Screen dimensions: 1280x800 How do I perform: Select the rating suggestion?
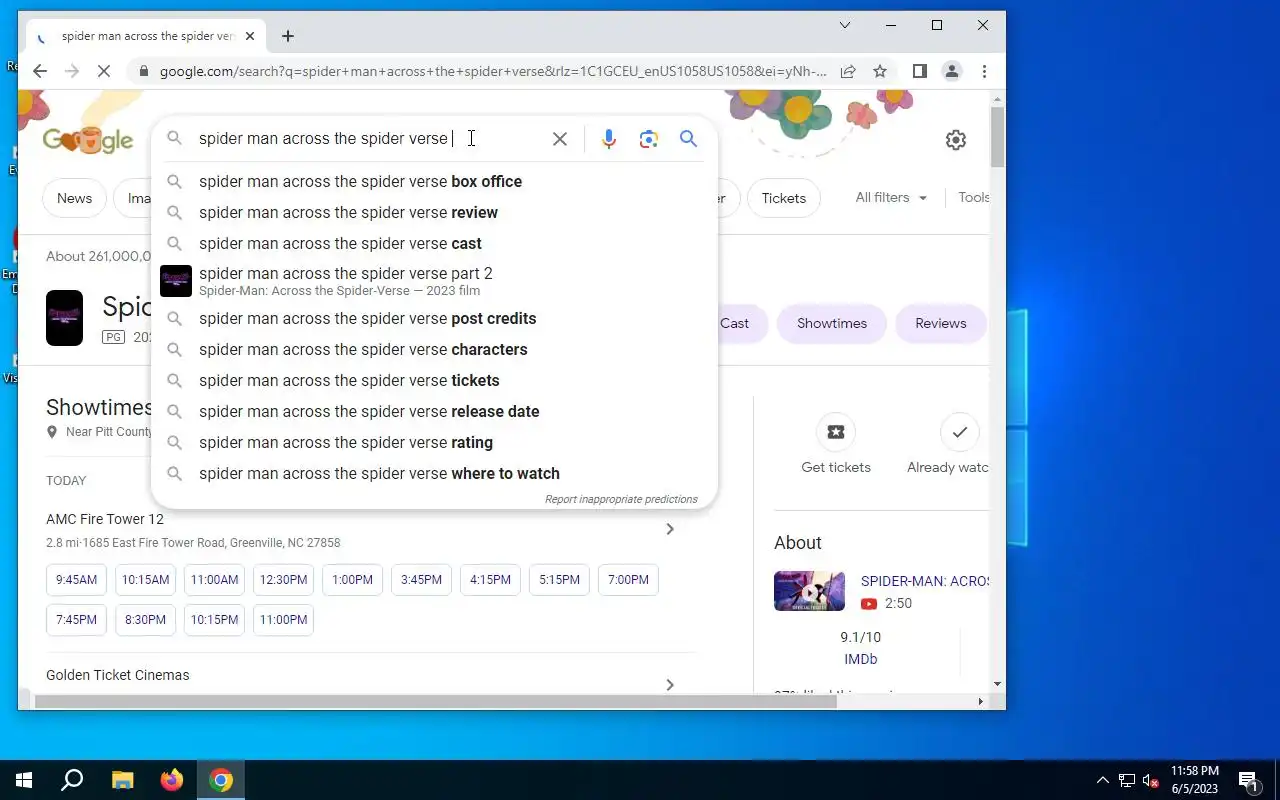coord(434,442)
